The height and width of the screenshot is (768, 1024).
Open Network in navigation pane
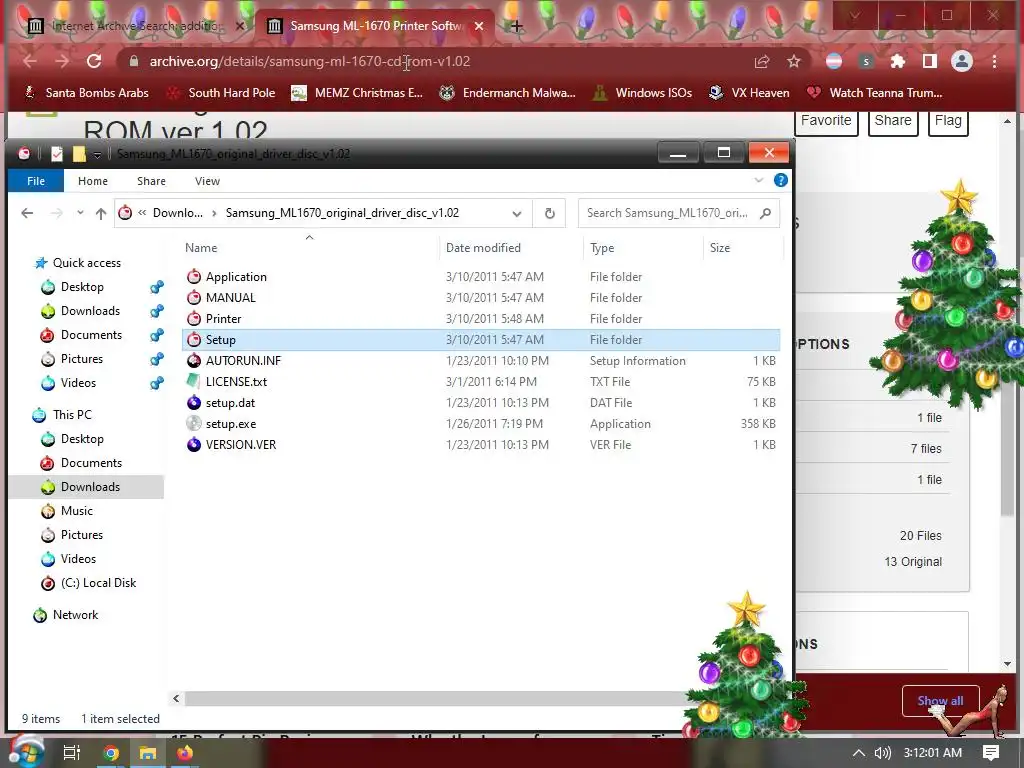pyautogui.click(x=75, y=615)
